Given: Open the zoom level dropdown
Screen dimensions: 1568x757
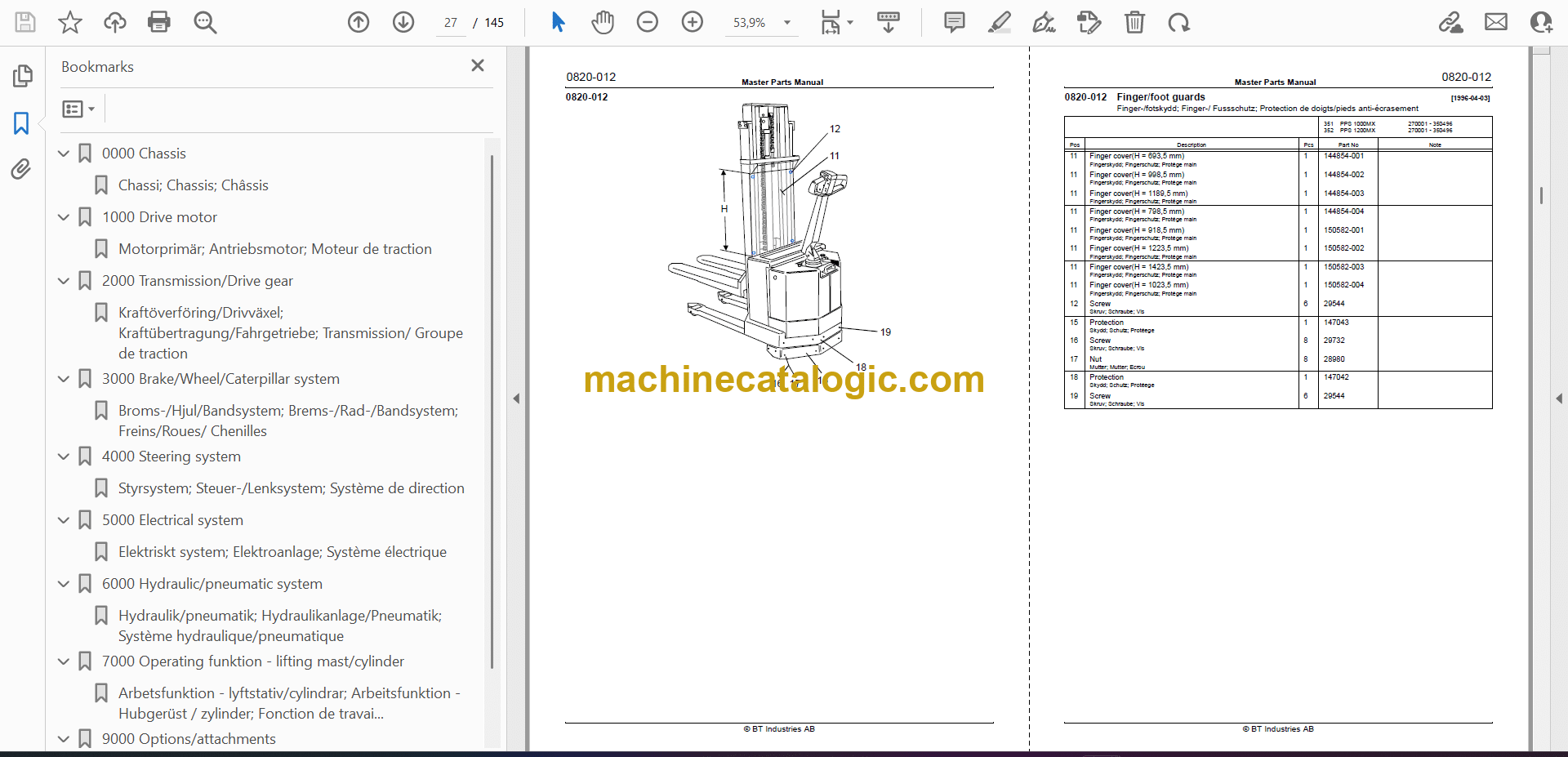Looking at the screenshot, I should [787, 23].
